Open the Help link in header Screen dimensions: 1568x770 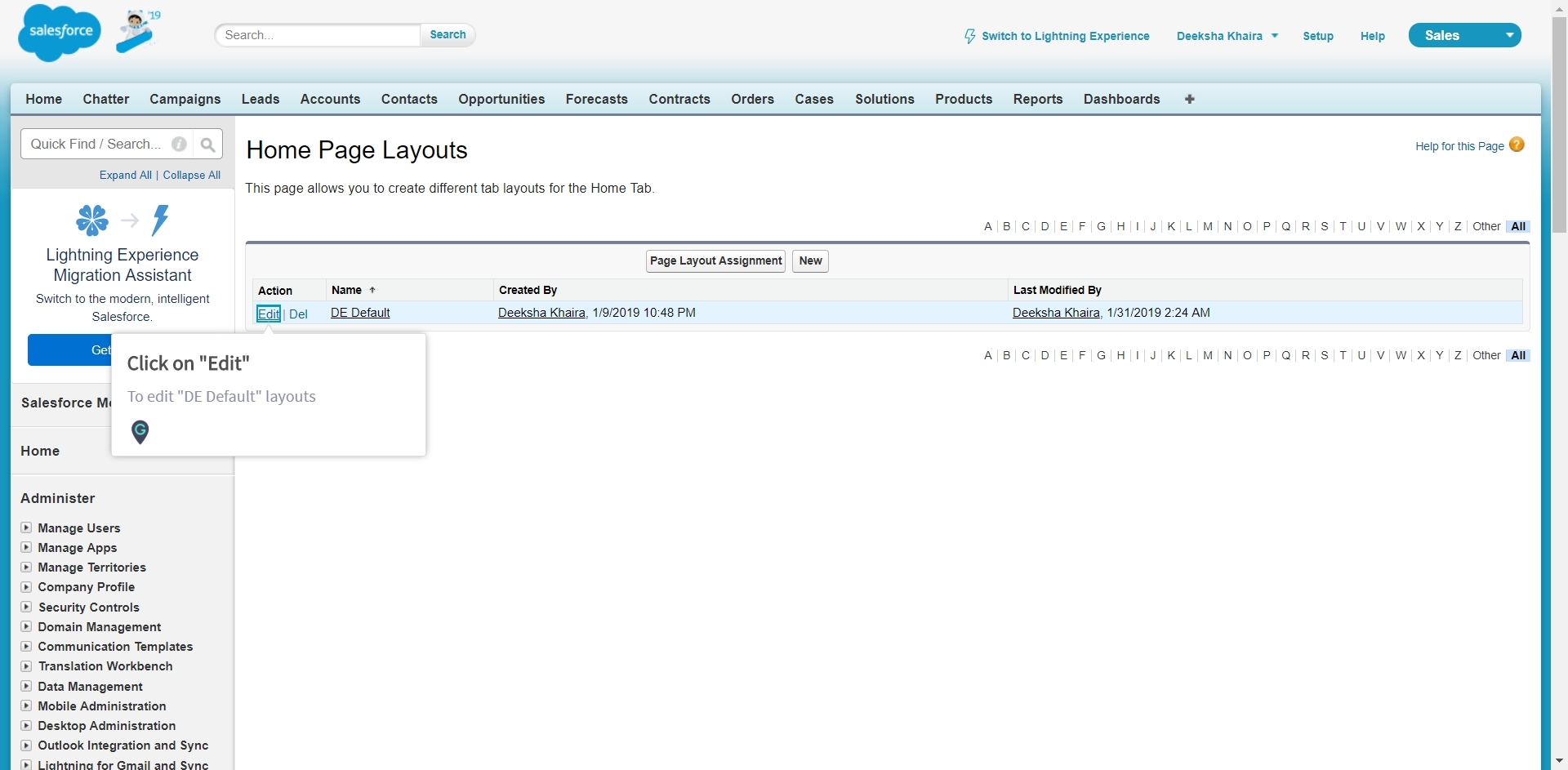tap(1372, 36)
